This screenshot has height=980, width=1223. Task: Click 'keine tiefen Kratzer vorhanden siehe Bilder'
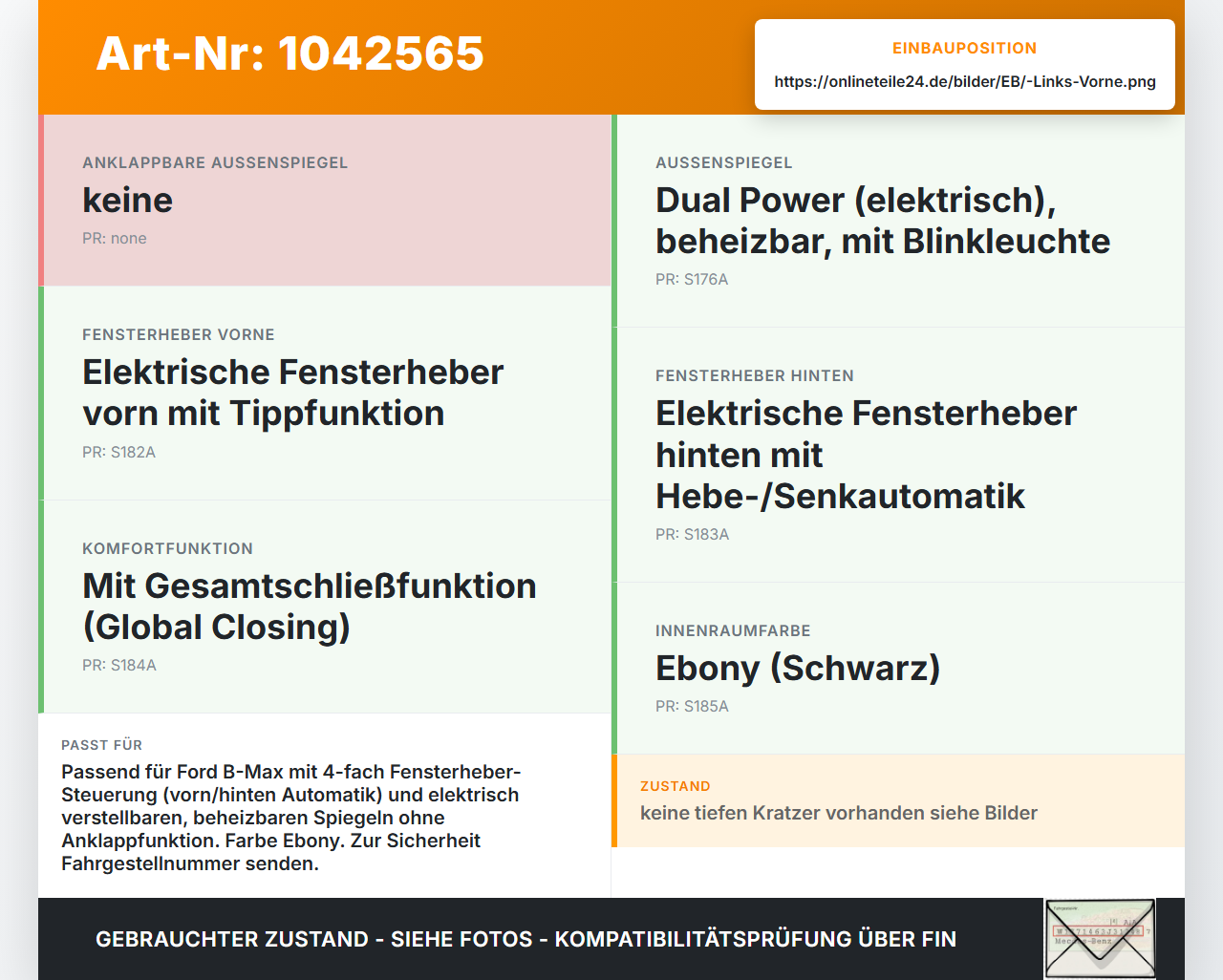tap(839, 813)
